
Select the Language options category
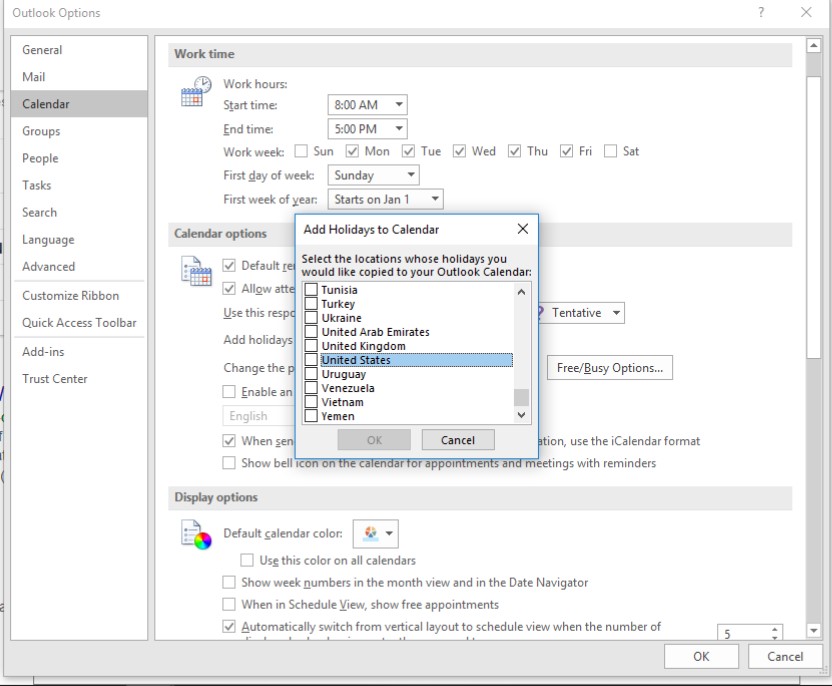(79, 240)
